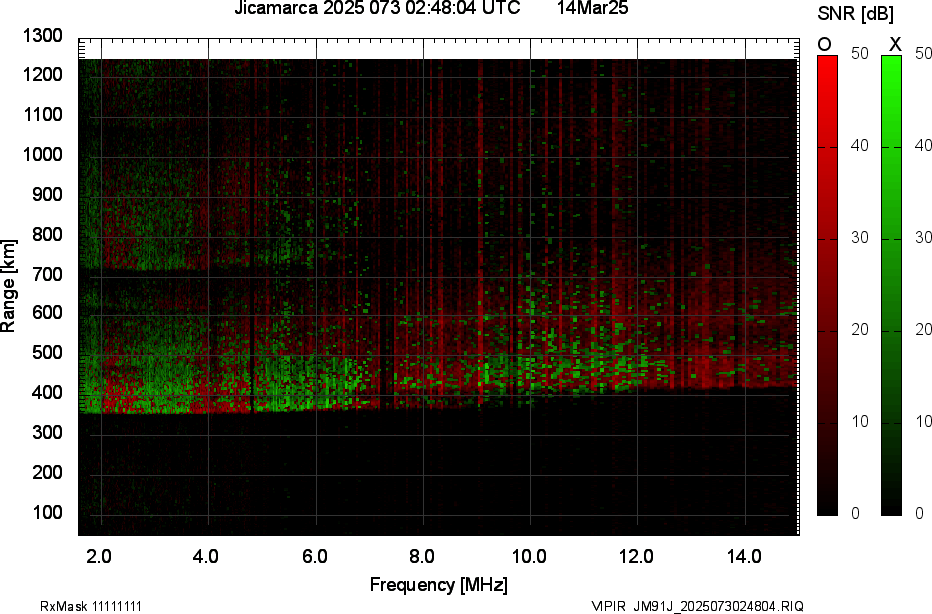Click the 2.0 MHz frequency tick label
The height and width of the screenshot is (614, 932).
pos(101,556)
